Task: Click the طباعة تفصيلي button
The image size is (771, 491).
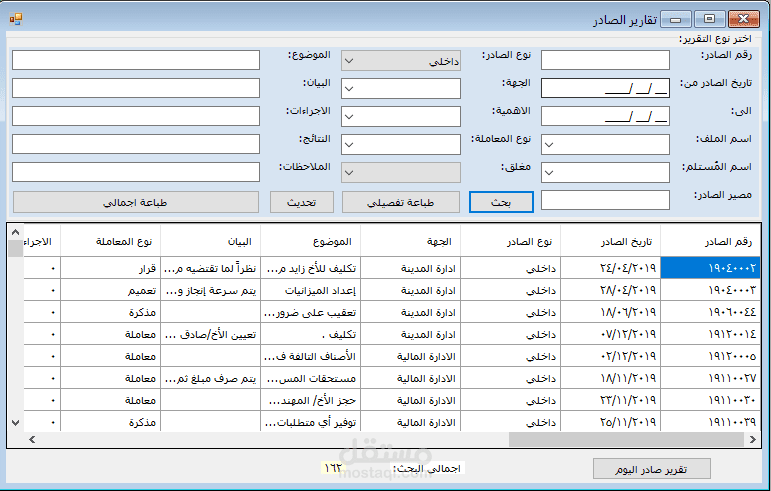Action: (x=401, y=202)
